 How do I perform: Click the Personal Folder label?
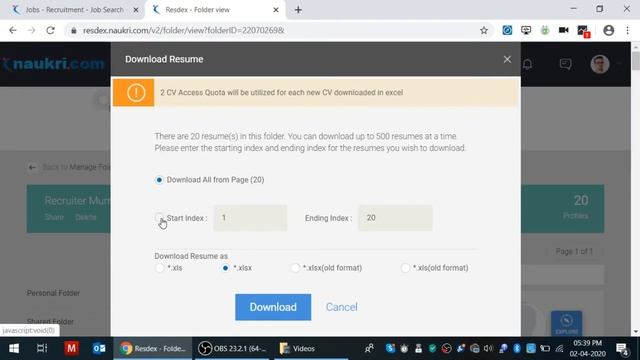pos(53,293)
